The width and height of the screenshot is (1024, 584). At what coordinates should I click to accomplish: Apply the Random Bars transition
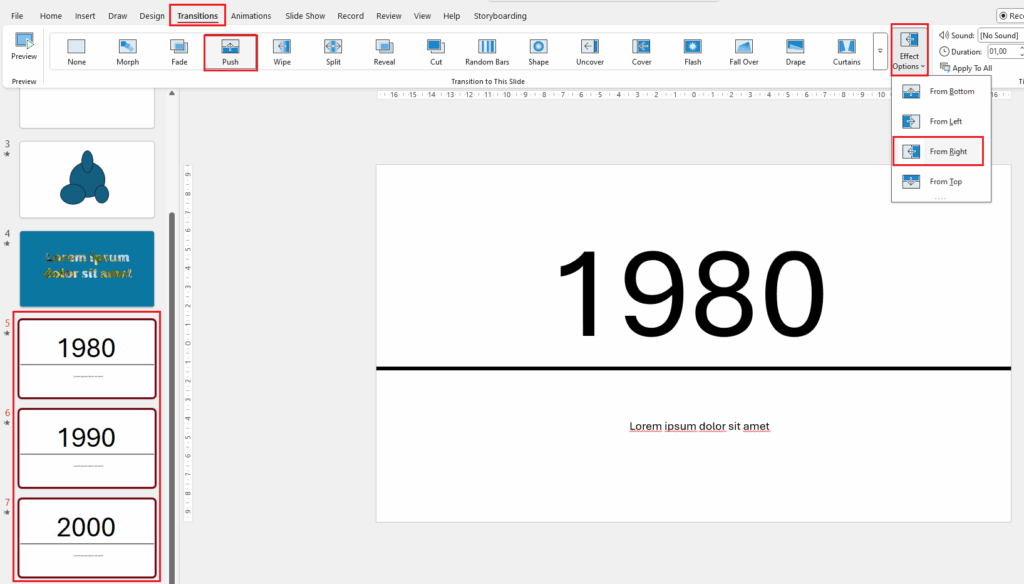click(x=487, y=47)
